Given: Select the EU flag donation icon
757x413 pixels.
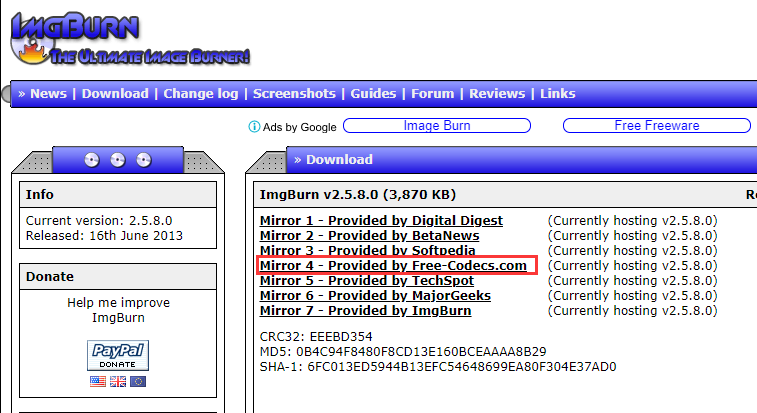Looking at the screenshot, I should [138, 382].
